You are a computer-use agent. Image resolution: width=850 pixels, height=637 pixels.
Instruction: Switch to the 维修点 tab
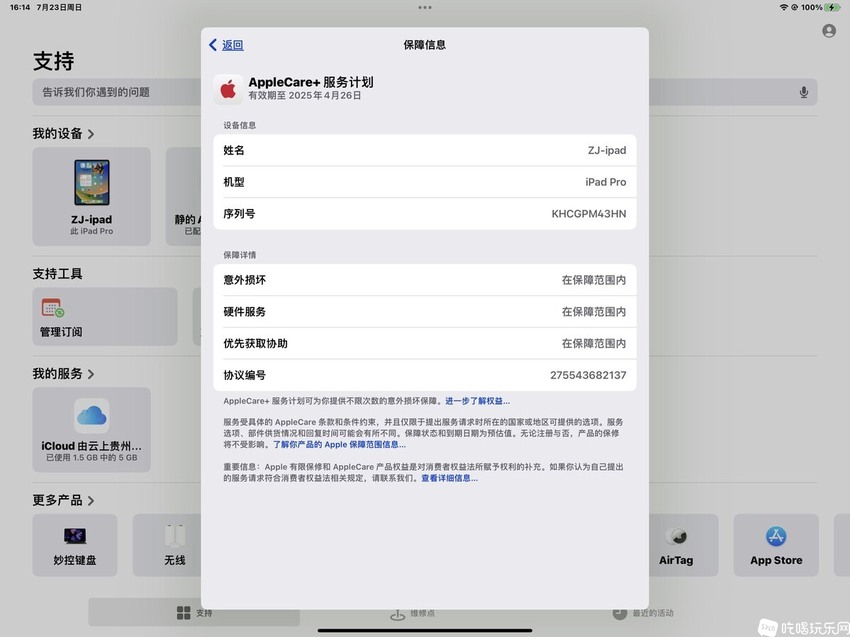click(413, 614)
